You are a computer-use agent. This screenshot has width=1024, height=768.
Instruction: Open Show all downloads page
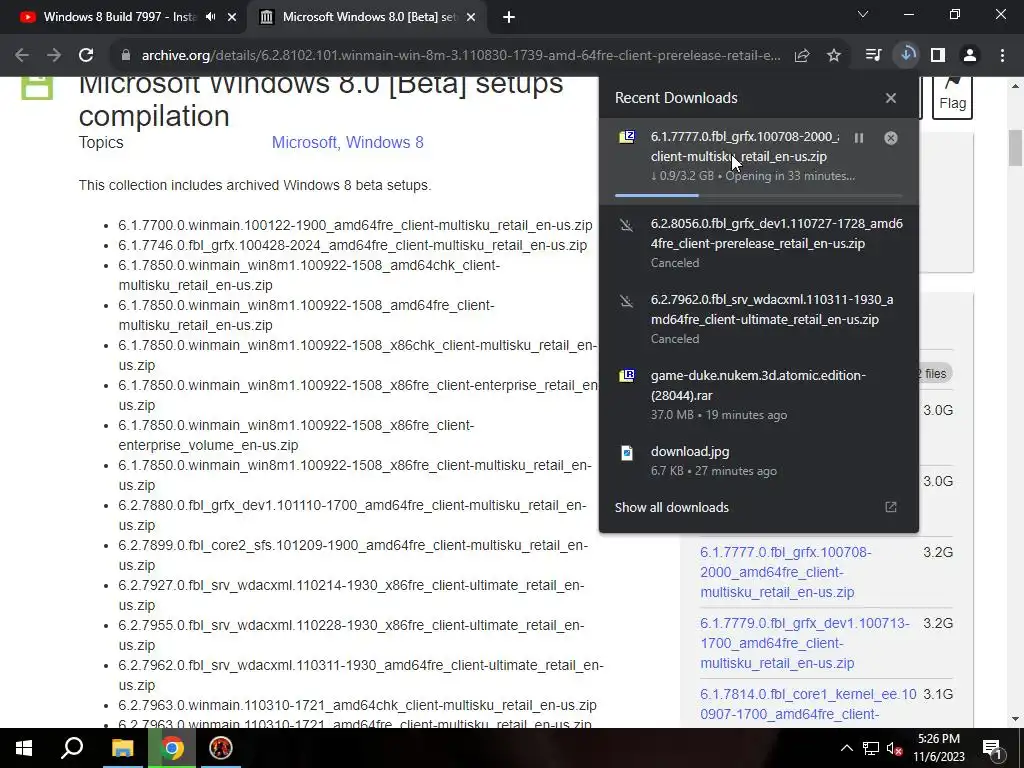coord(671,507)
